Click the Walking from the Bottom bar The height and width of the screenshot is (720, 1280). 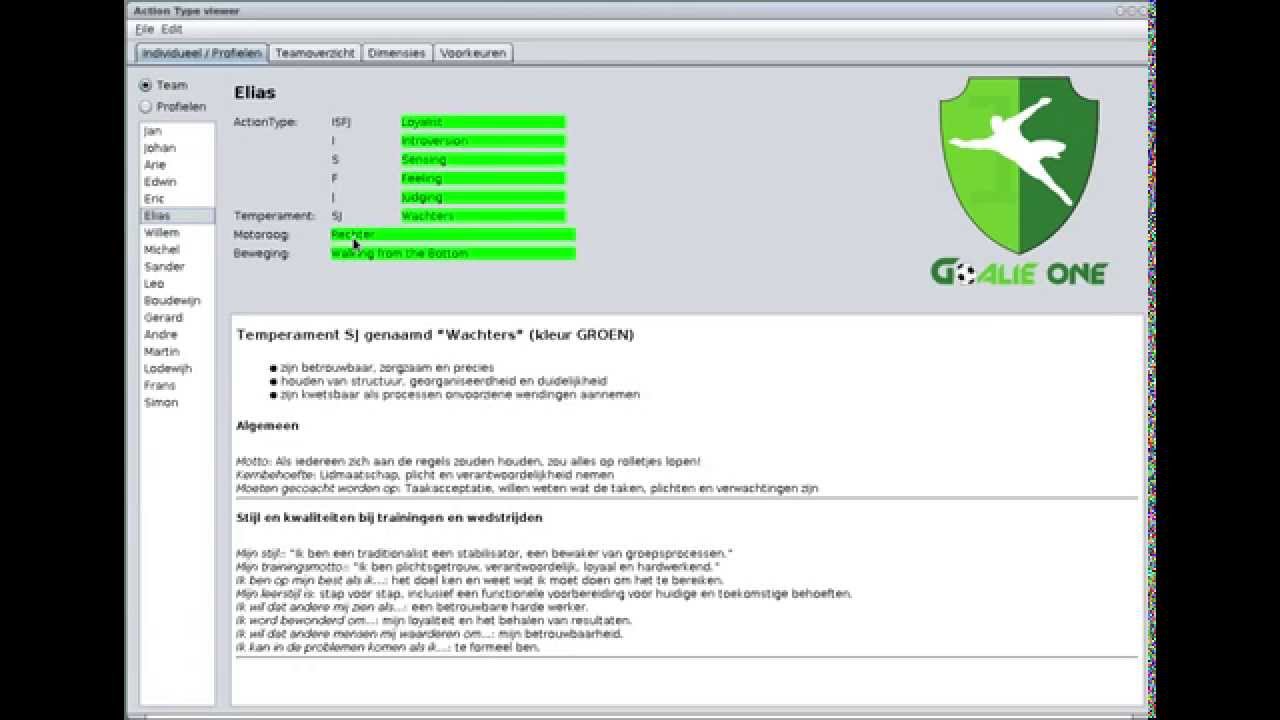coord(453,254)
